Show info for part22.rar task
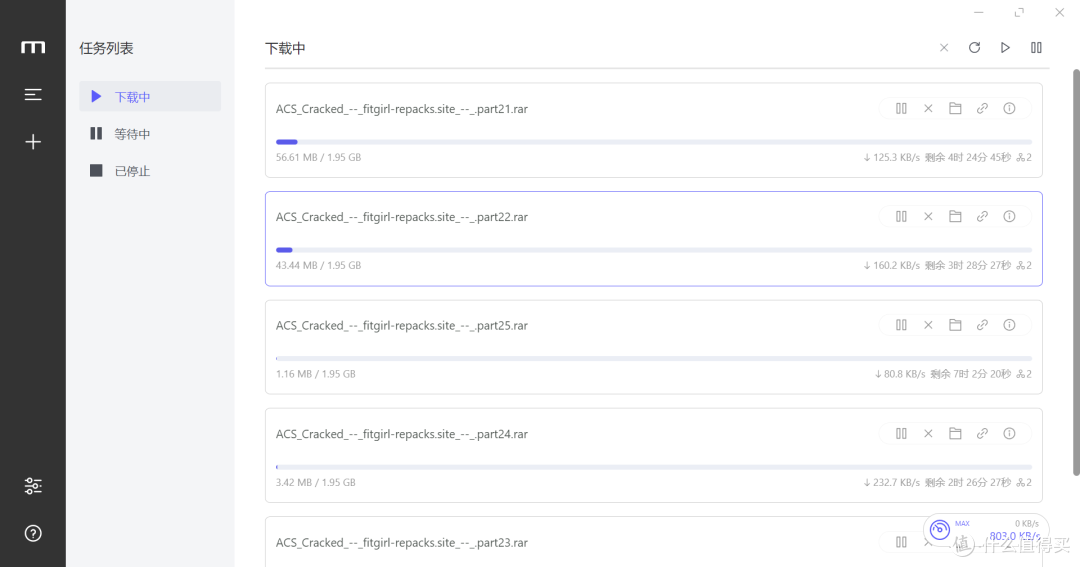Viewport: 1080px width, 567px height. [1009, 216]
